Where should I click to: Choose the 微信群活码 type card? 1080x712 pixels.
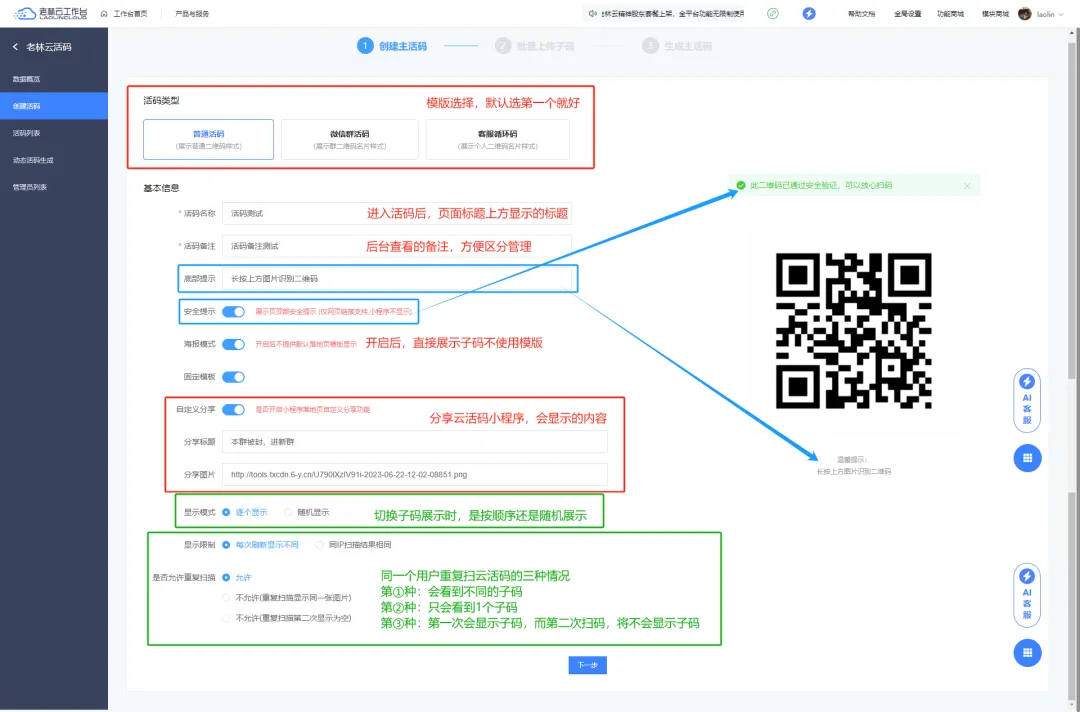350,140
